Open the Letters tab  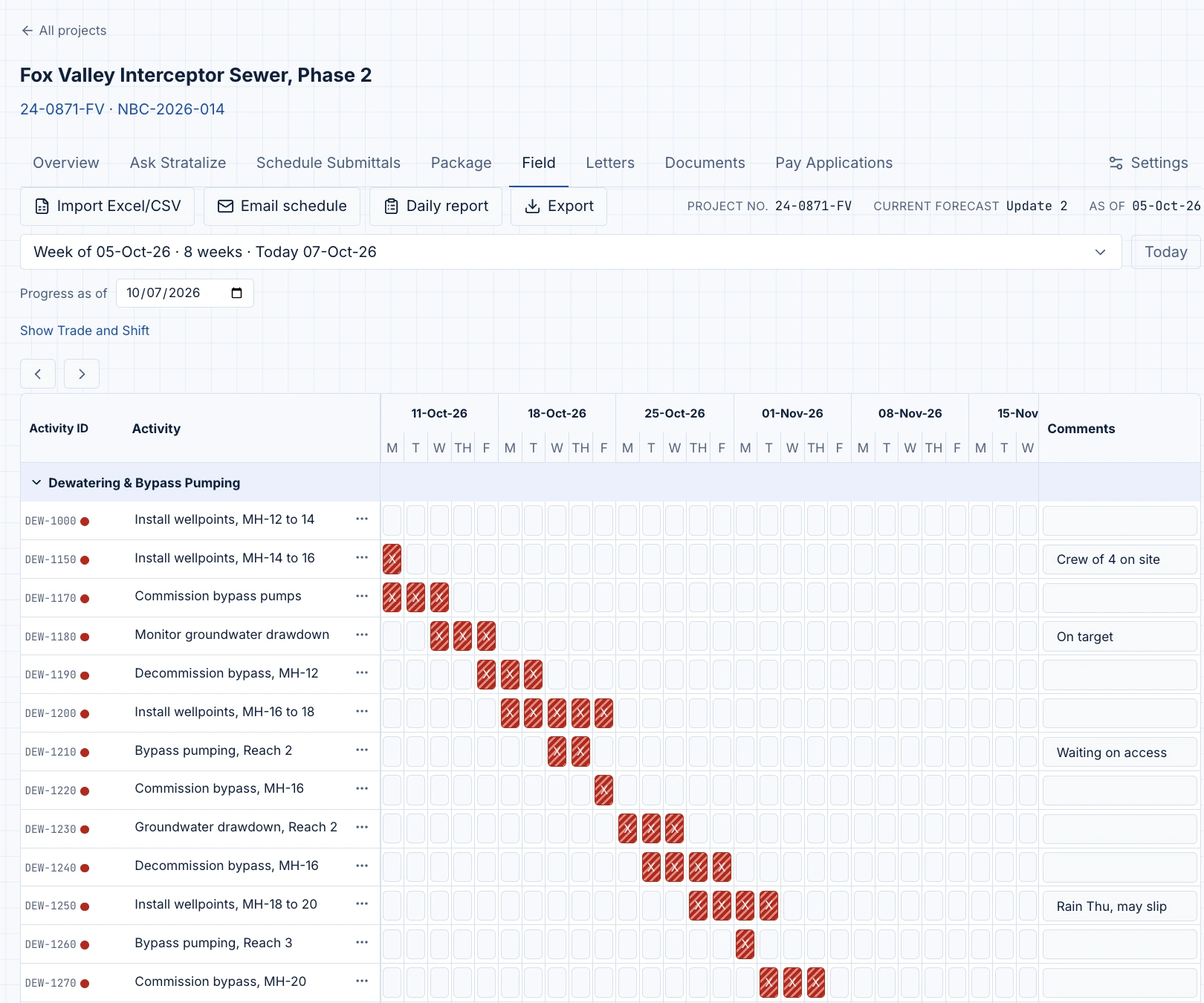click(610, 163)
